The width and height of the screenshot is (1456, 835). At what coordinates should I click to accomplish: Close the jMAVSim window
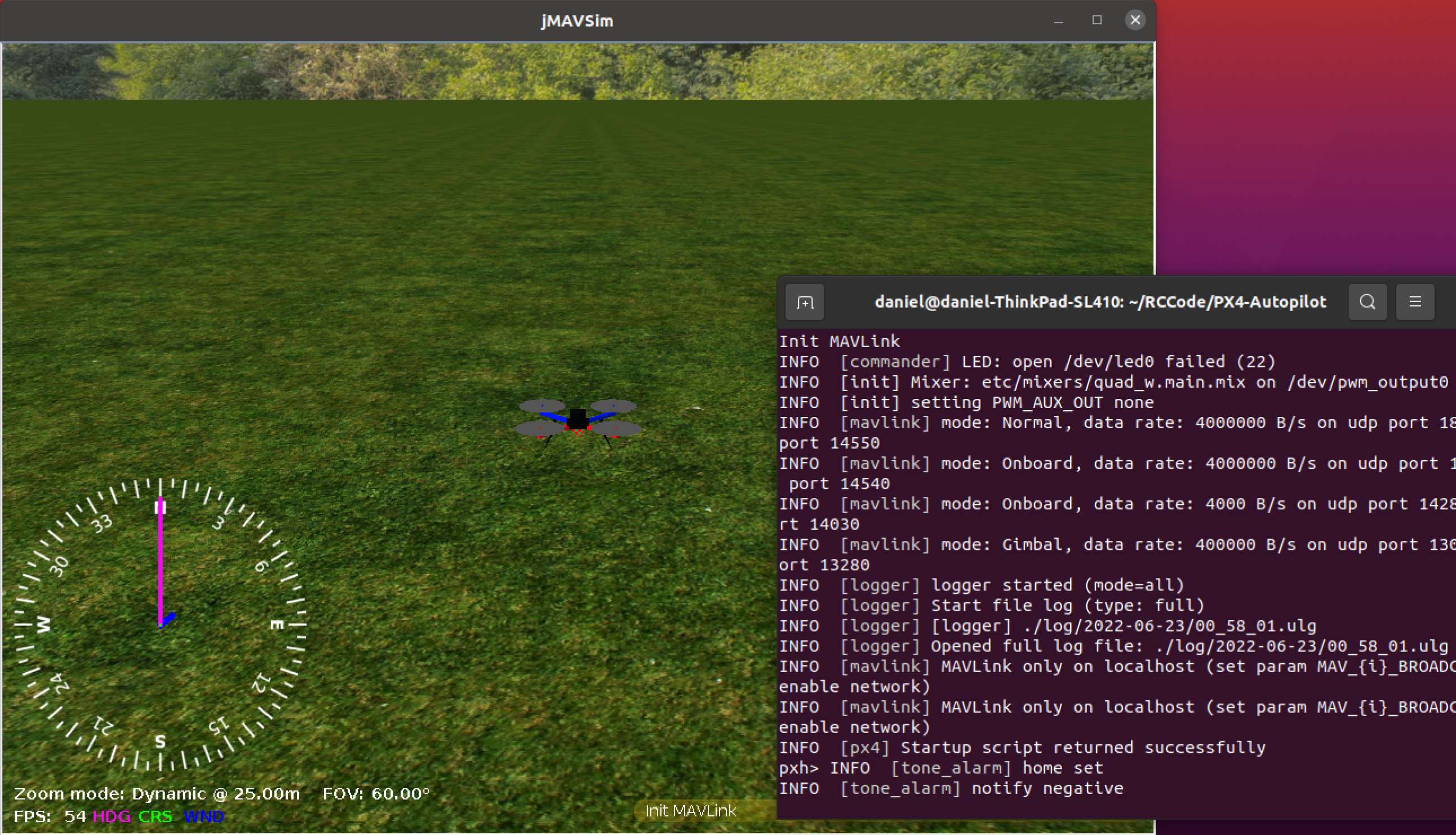(1135, 21)
